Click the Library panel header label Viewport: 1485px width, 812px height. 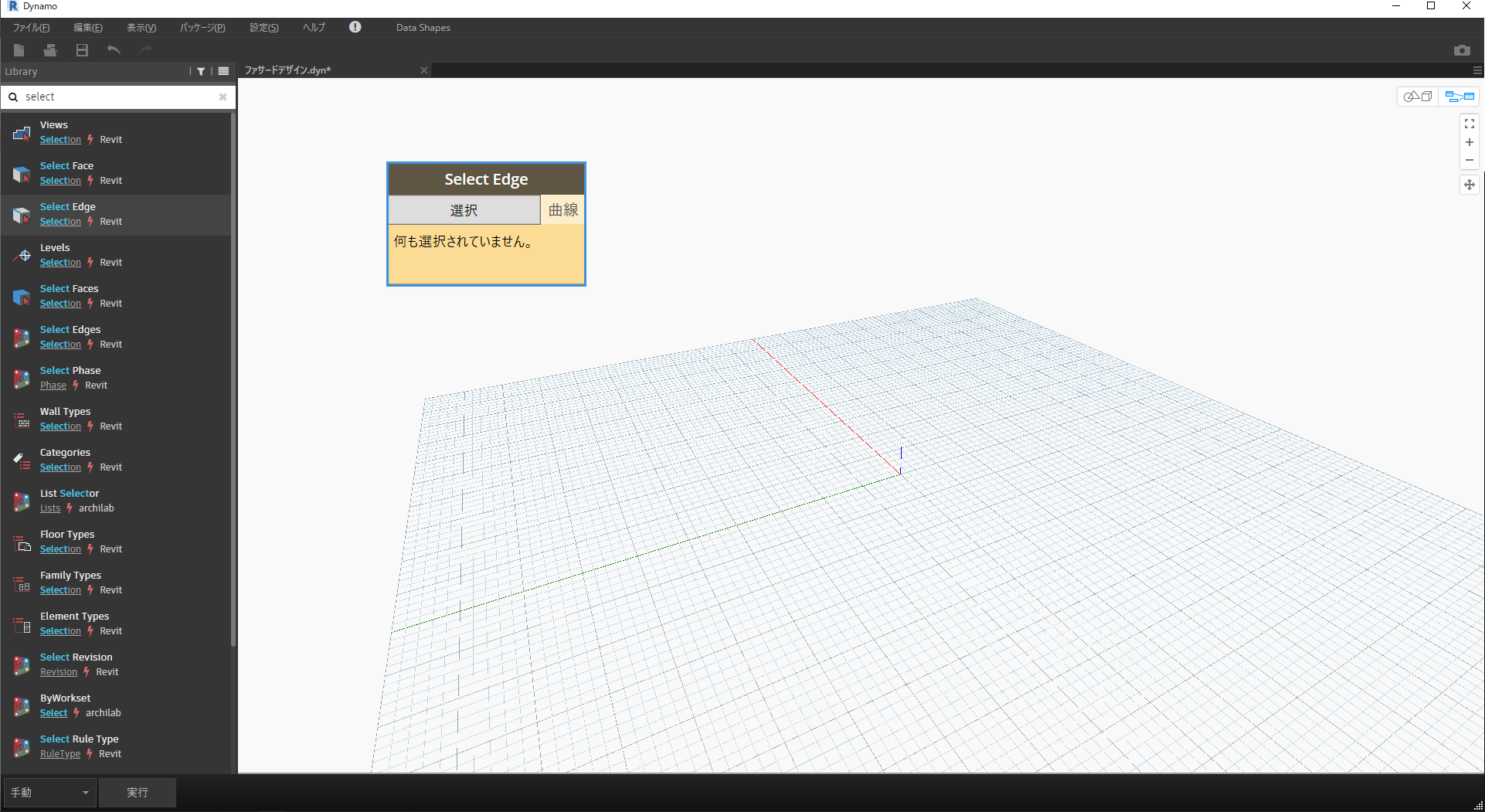[21, 72]
